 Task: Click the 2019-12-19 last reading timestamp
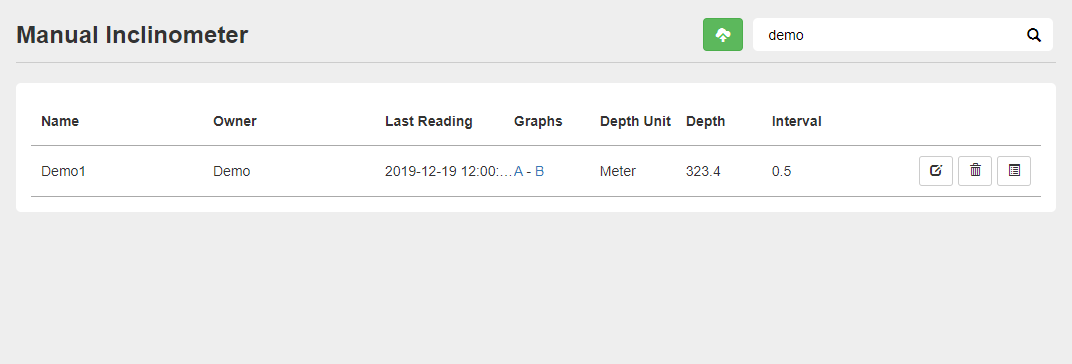pyautogui.click(x=448, y=172)
